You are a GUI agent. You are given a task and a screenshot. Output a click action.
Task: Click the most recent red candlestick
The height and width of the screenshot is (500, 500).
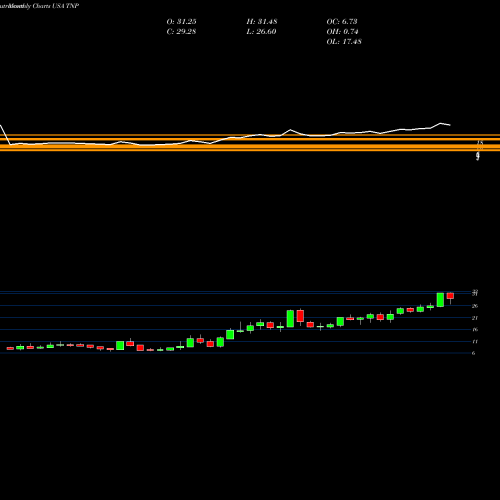(x=450, y=296)
